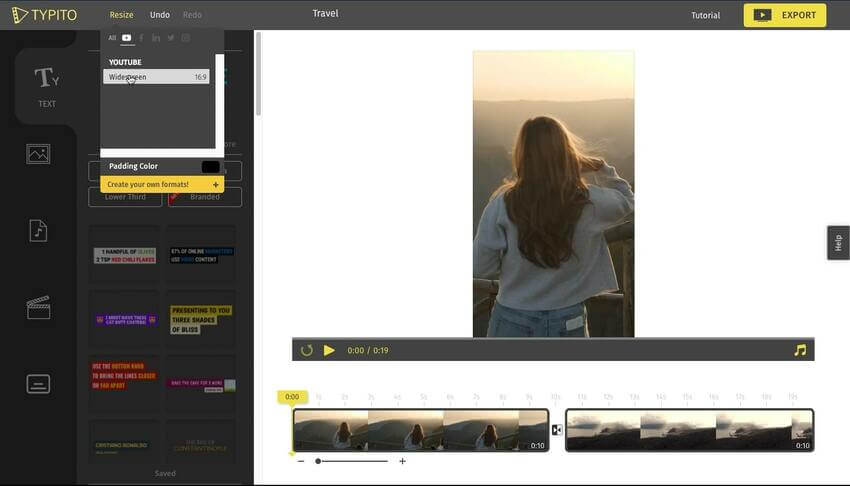This screenshot has height=486, width=850.
Task: Open the Tutorial link
Action: coord(705,15)
